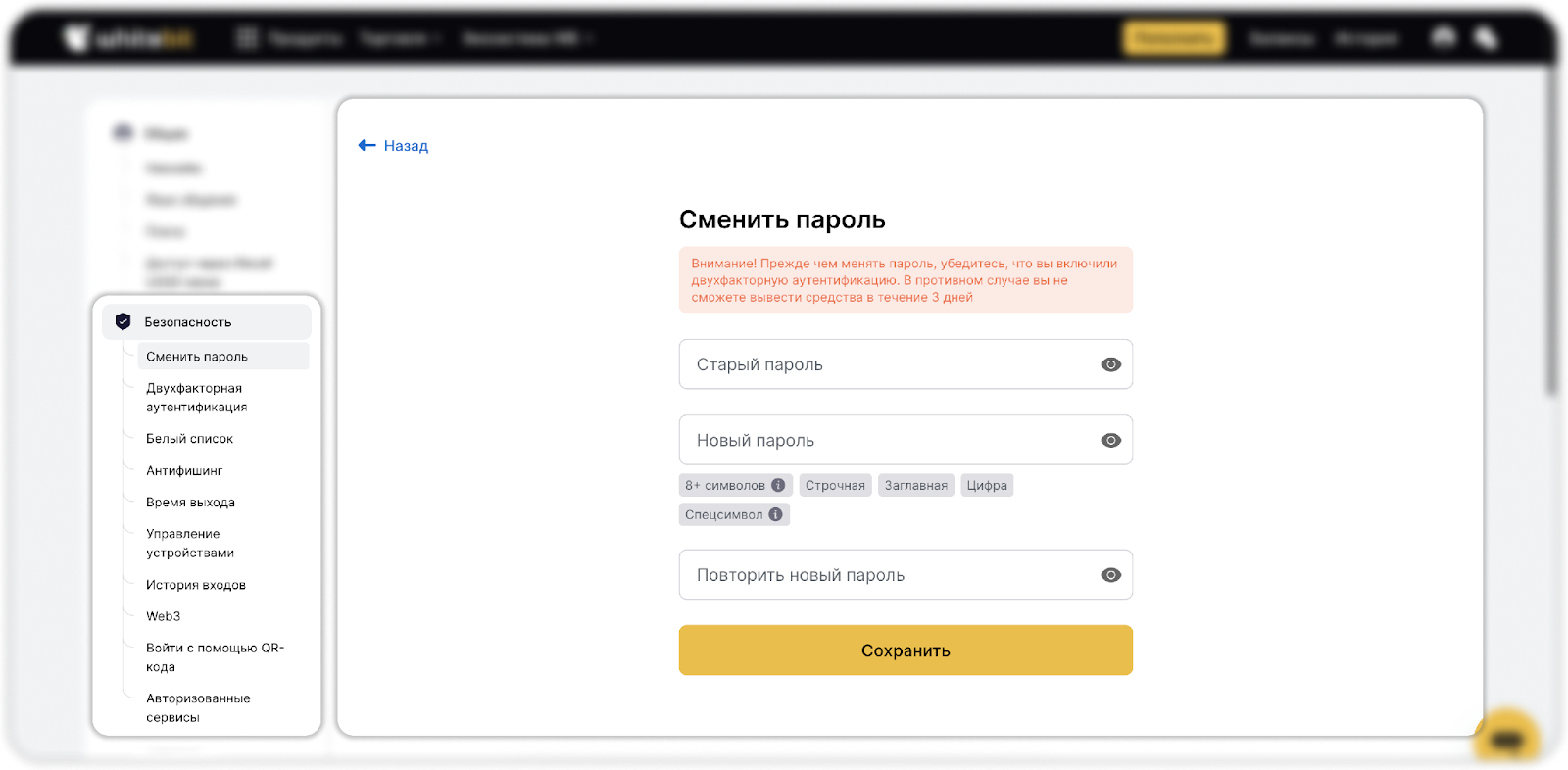Click the back arrow icon next to Назад
1568x770 pixels.
[x=367, y=146]
